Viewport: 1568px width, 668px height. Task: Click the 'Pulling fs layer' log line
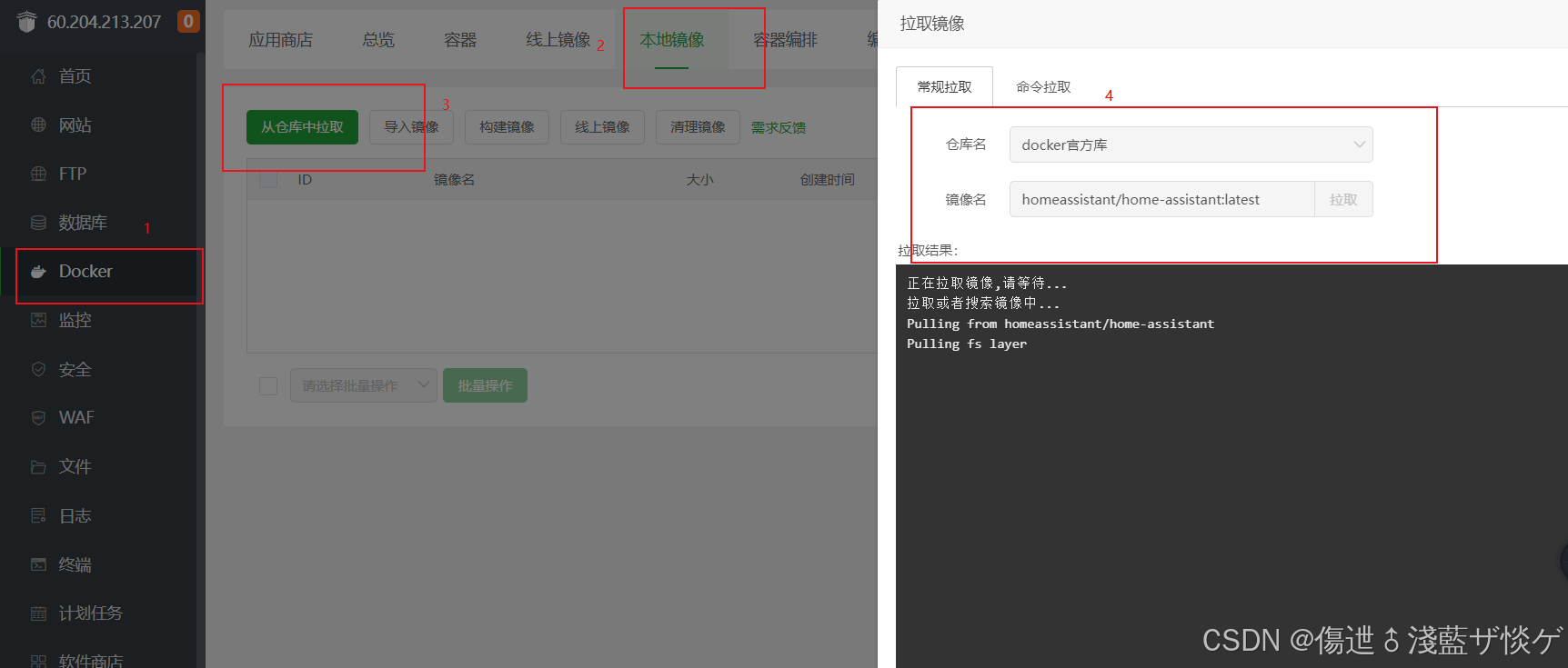[x=967, y=344]
